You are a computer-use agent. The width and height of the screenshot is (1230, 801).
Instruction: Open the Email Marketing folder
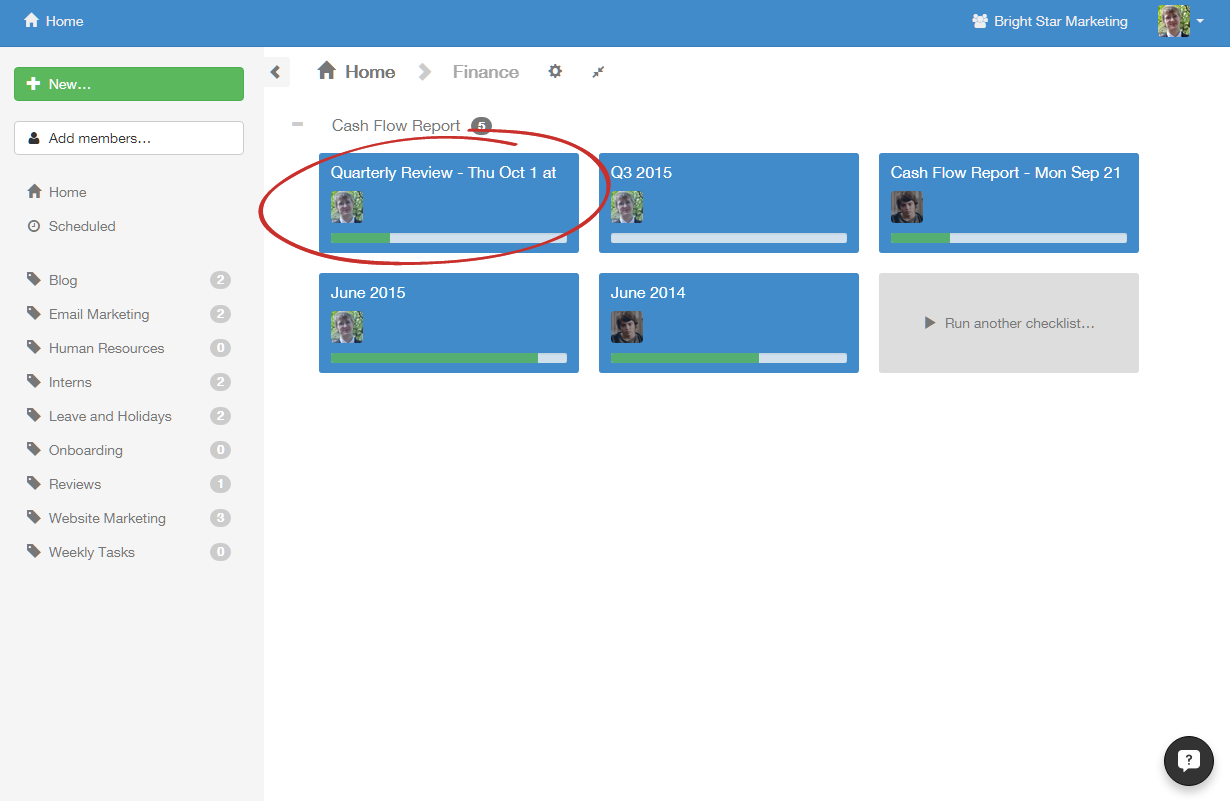pyautogui.click(x=99, y=314)
